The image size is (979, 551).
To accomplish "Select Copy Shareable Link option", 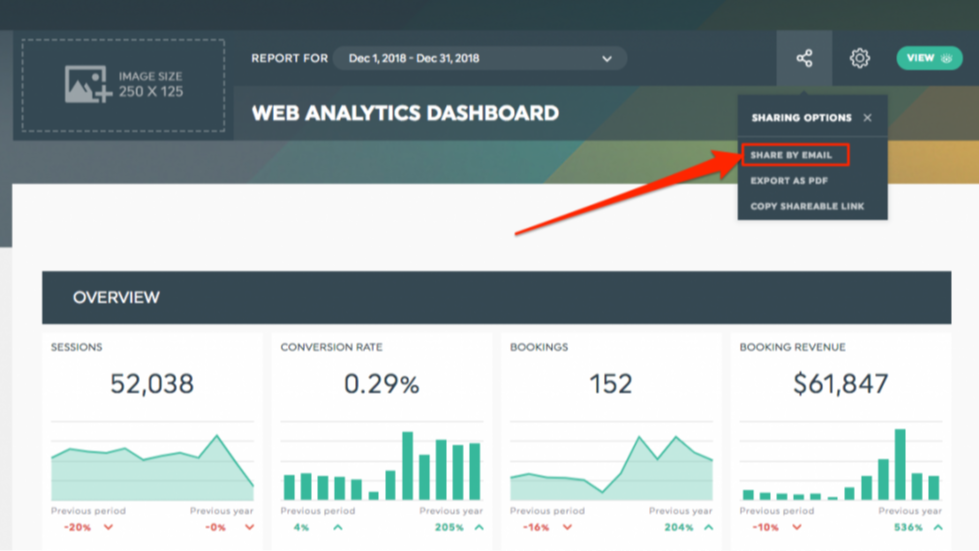I will [807, 207].
